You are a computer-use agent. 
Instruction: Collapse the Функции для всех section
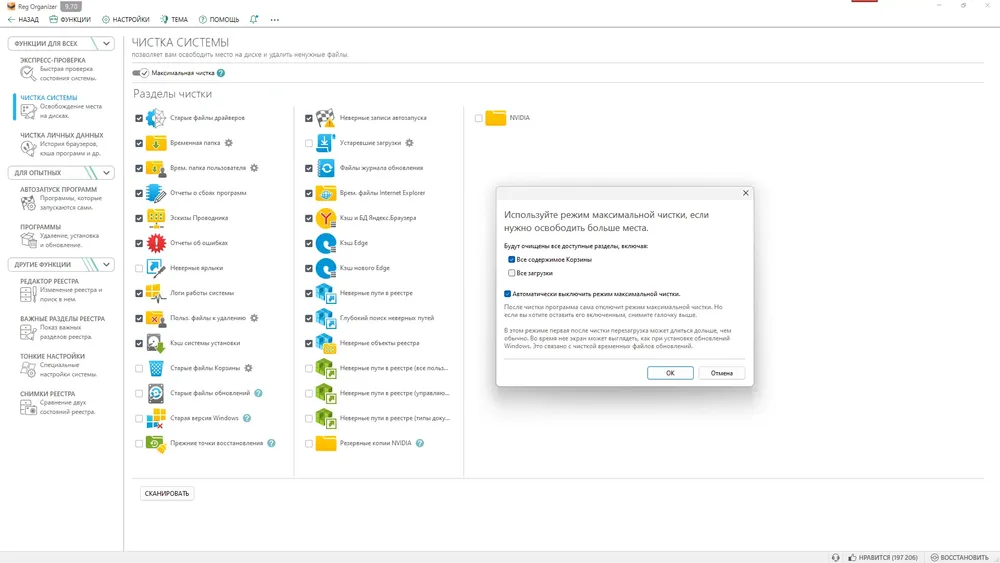[106, 43]
